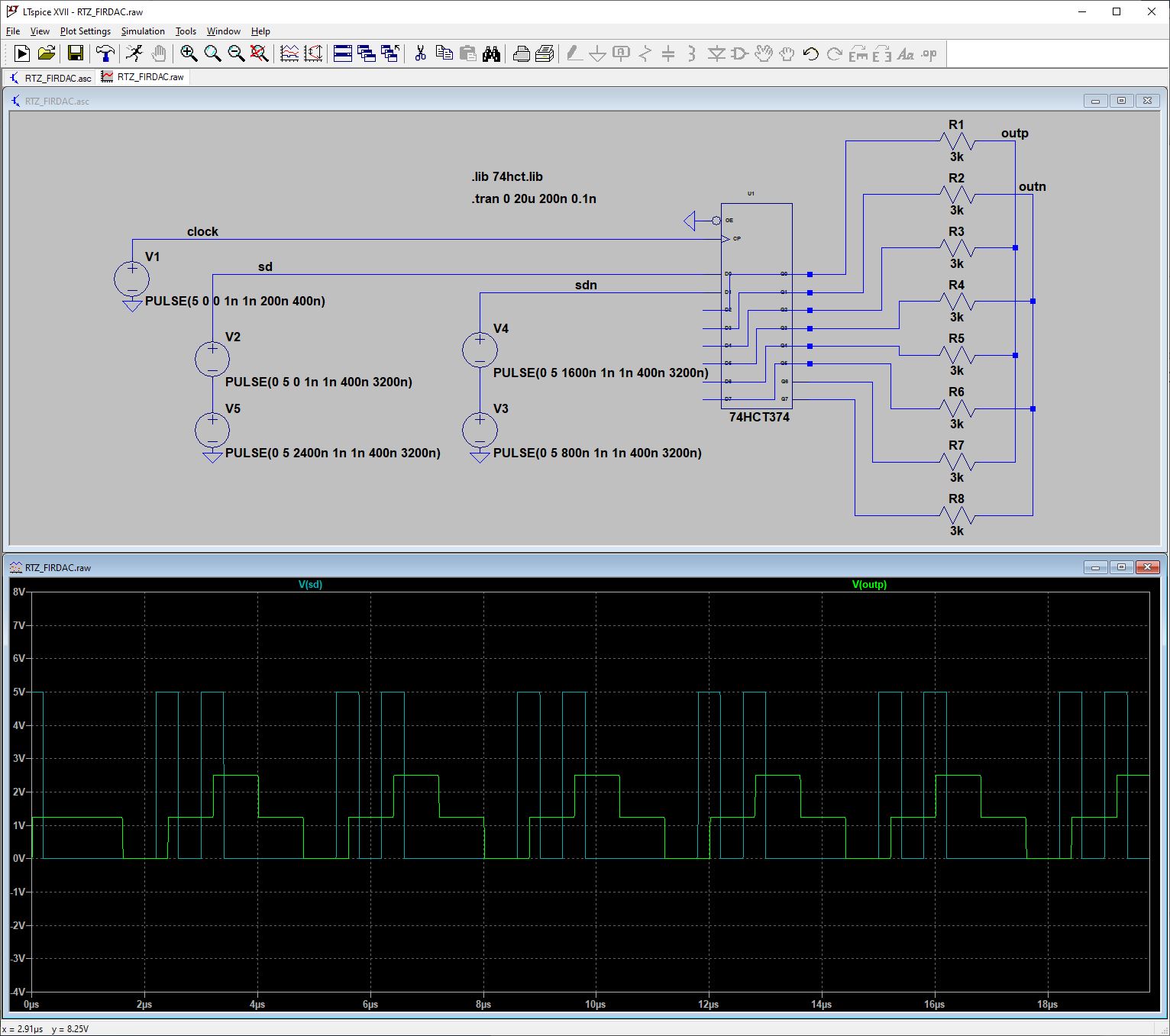1170x1036 pixels.
Task: Click the outn net label
Action: 1032,187
